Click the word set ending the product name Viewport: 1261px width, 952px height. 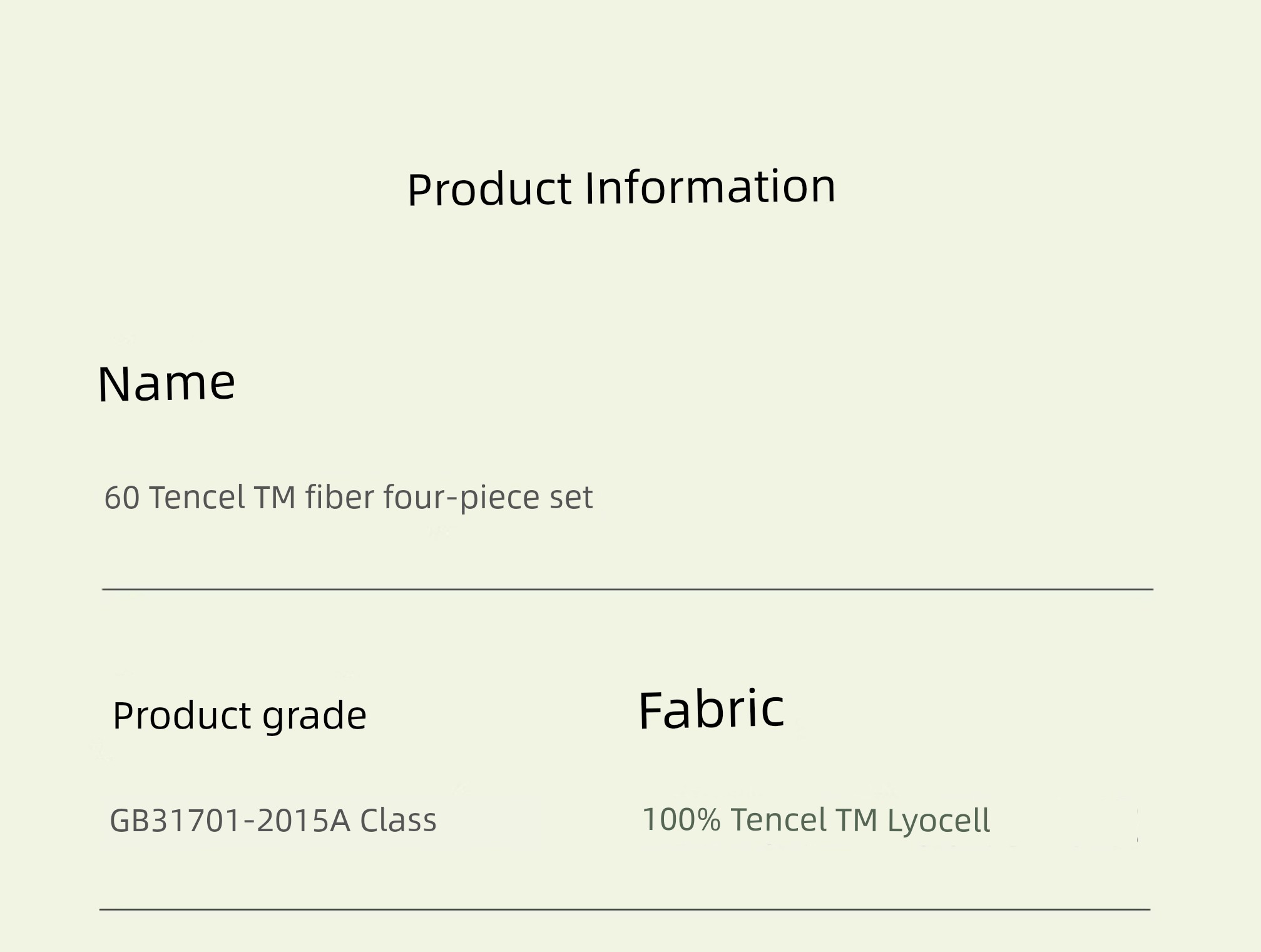[571, 499]
